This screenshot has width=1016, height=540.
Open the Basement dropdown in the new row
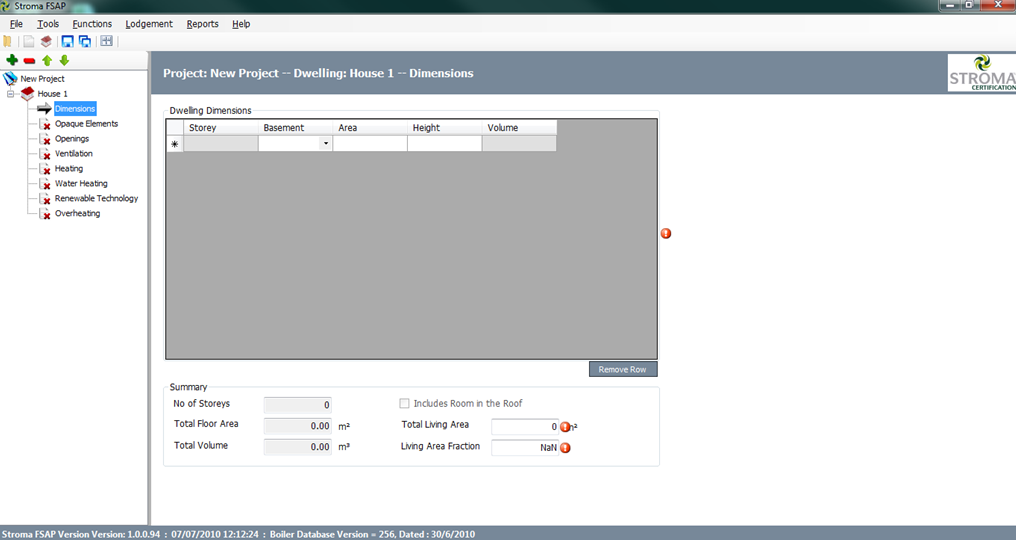point(325,144)
